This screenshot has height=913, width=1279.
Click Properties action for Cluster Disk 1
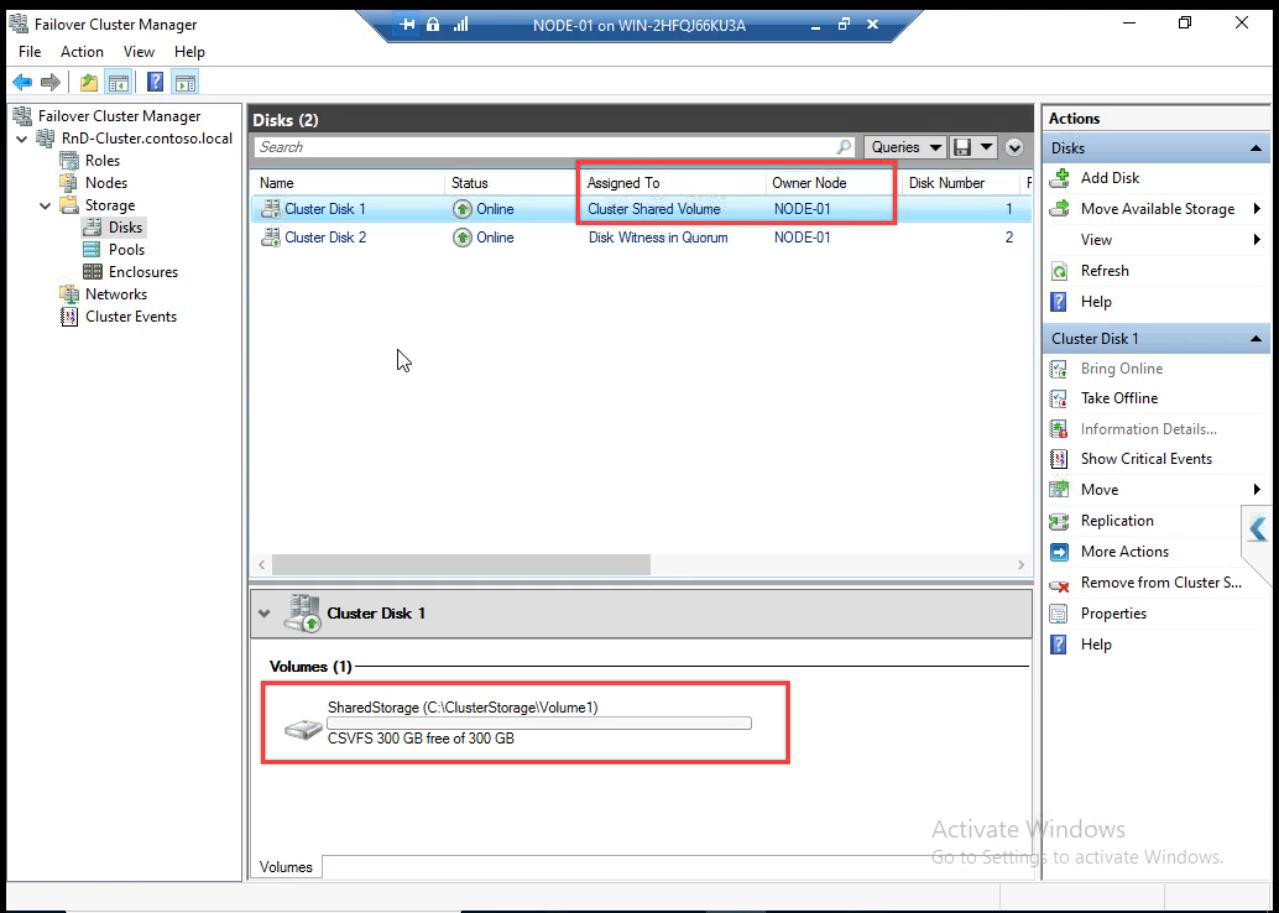click(x=1114, y=614)
